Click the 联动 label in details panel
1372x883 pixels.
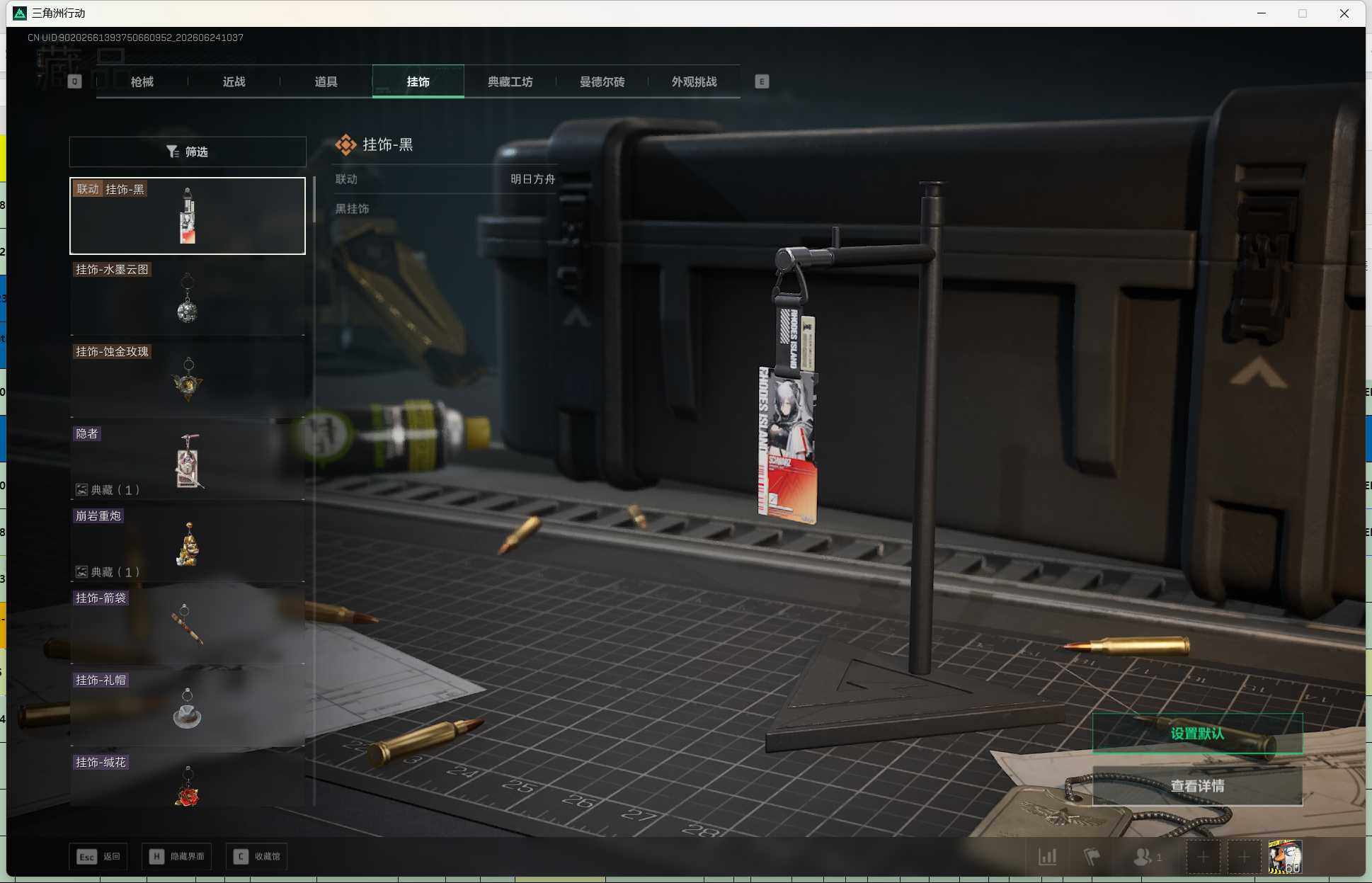[346, 179]
